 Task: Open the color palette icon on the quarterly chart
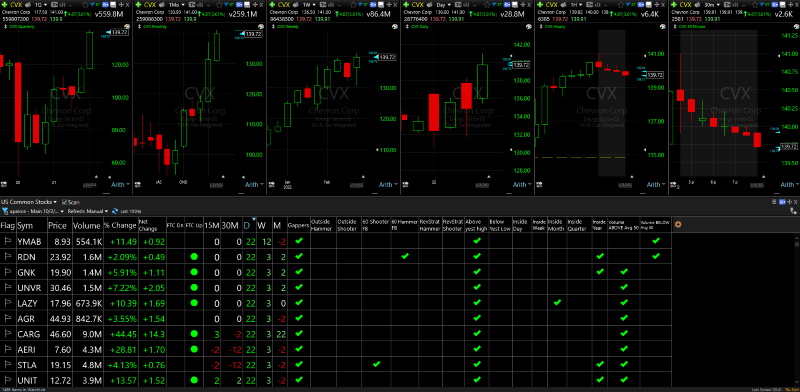127,27
